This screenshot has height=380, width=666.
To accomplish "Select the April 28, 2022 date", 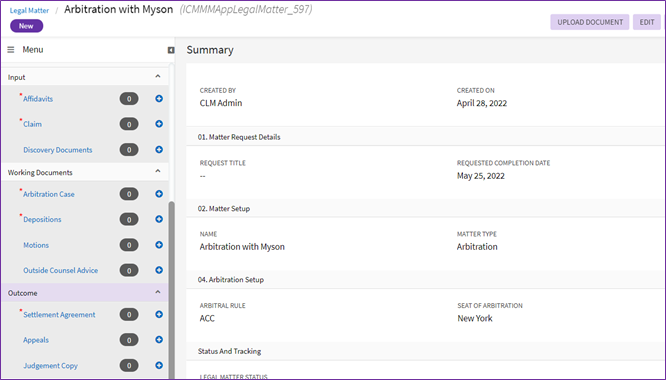I will (482, 103).
